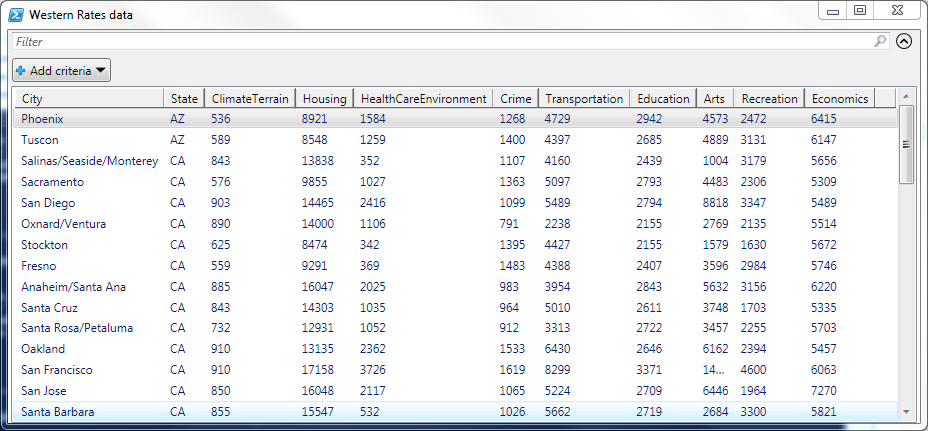Sort by Transportation column header
Viewport: 928px width, 431px height.
click(x=585, y=98)
